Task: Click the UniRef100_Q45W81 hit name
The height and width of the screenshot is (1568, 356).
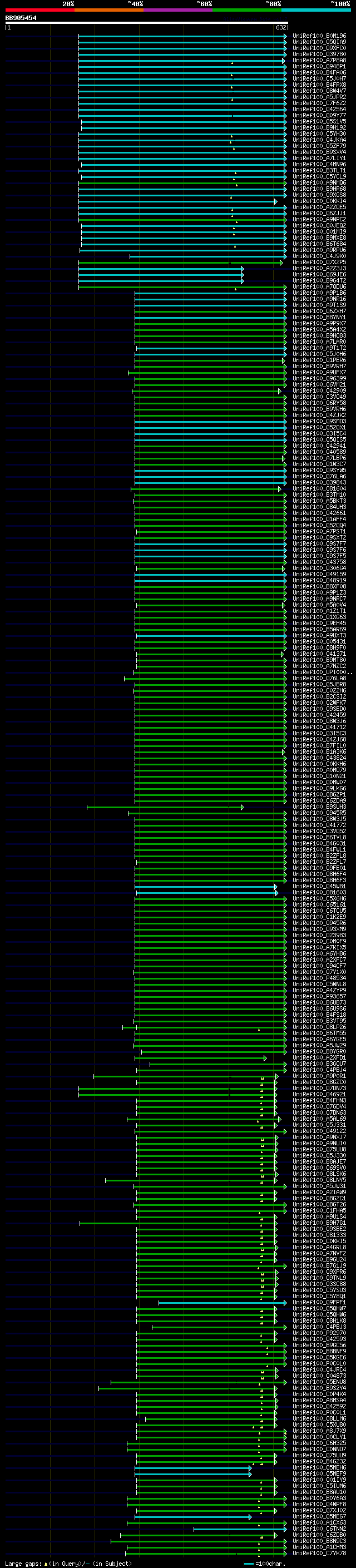Action: tap(319, 886)
